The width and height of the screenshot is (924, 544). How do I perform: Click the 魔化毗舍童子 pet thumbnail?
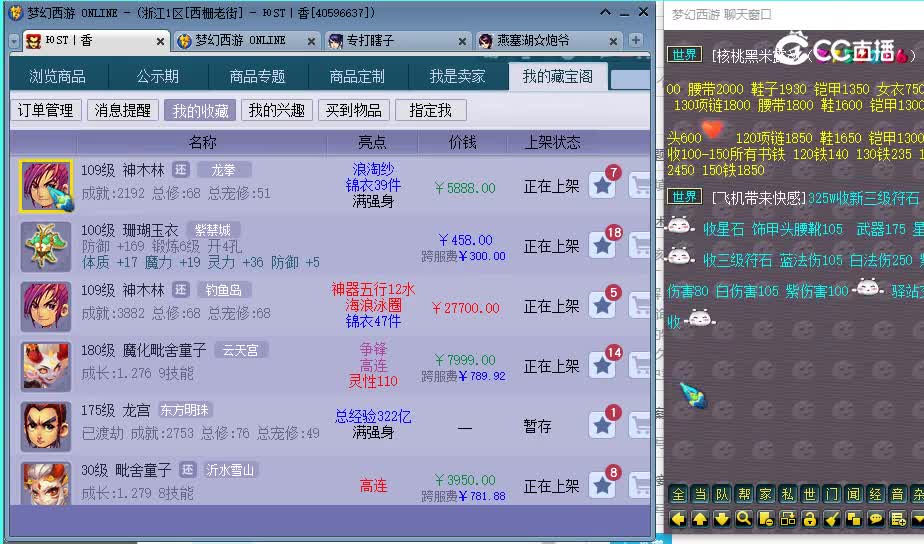(46, 366)
